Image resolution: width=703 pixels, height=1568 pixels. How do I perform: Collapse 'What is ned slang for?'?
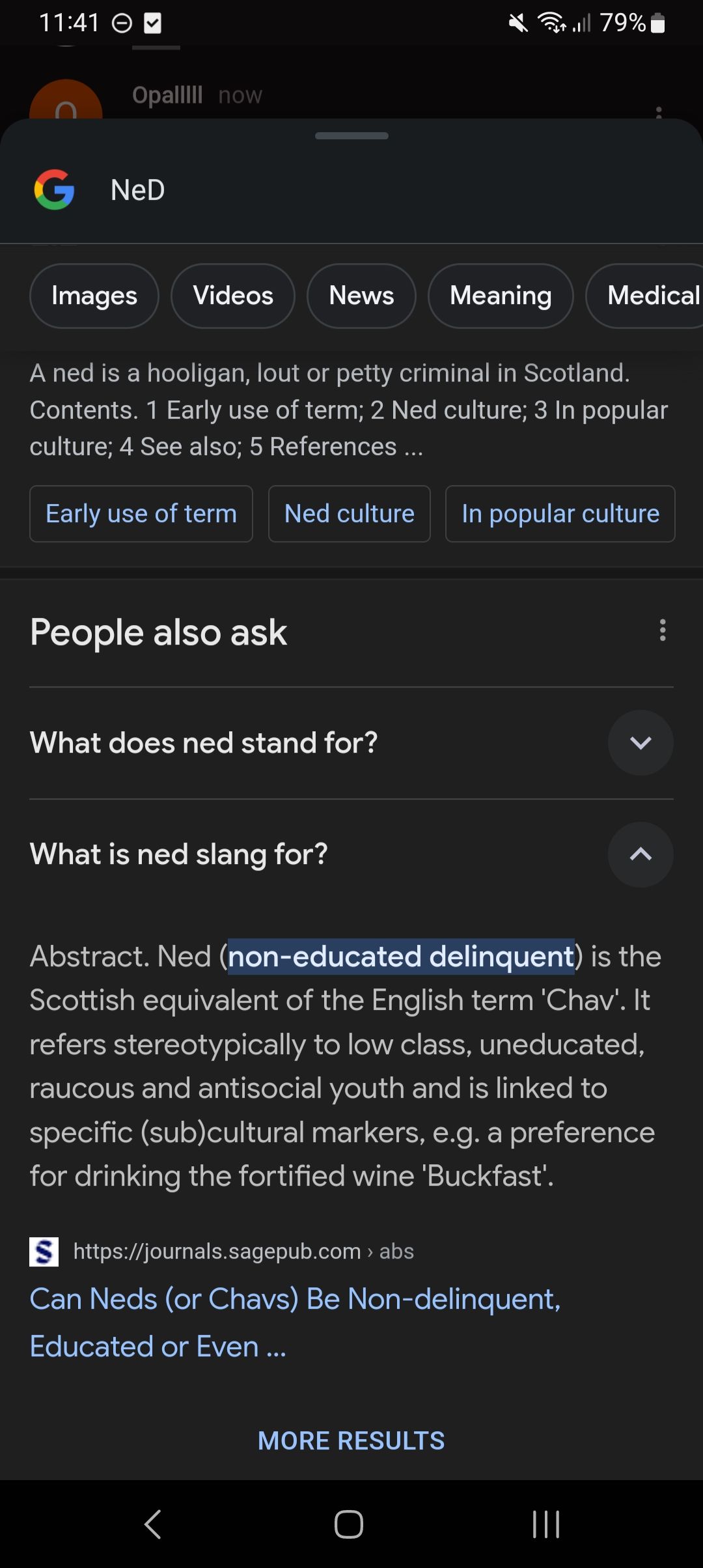click(x=641, y=854)
